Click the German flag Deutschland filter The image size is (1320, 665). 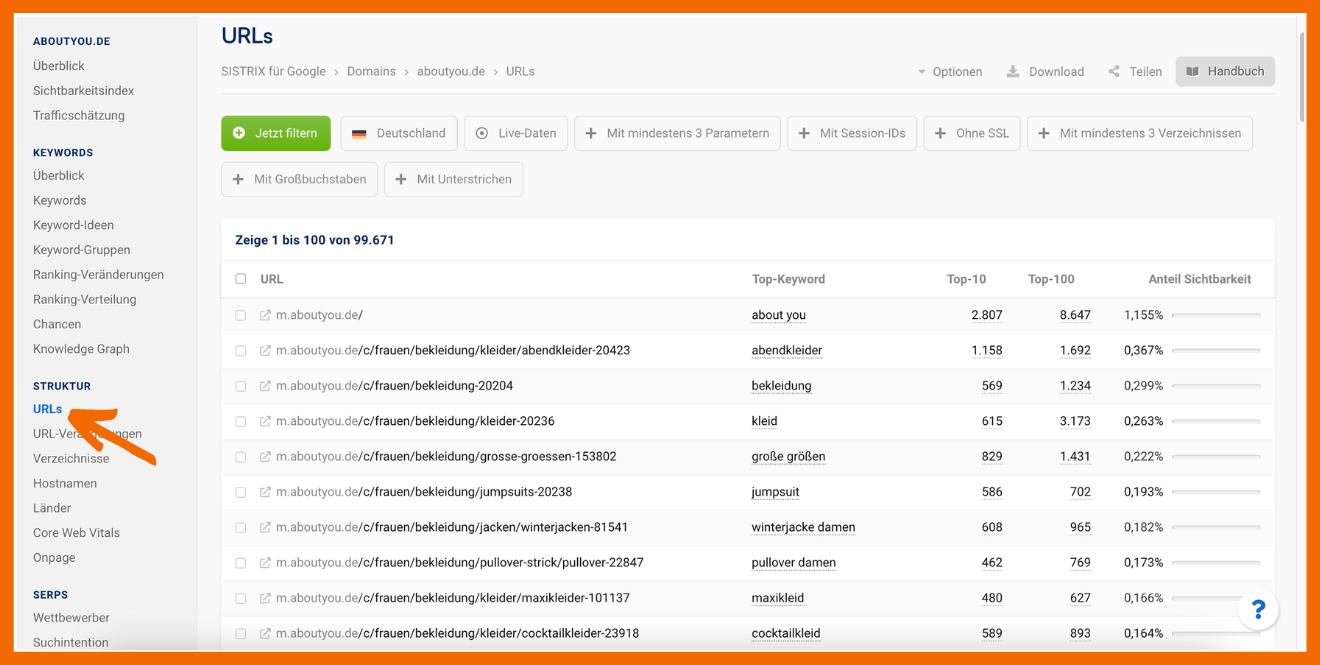pyautogui.click(x=359, y=133)
